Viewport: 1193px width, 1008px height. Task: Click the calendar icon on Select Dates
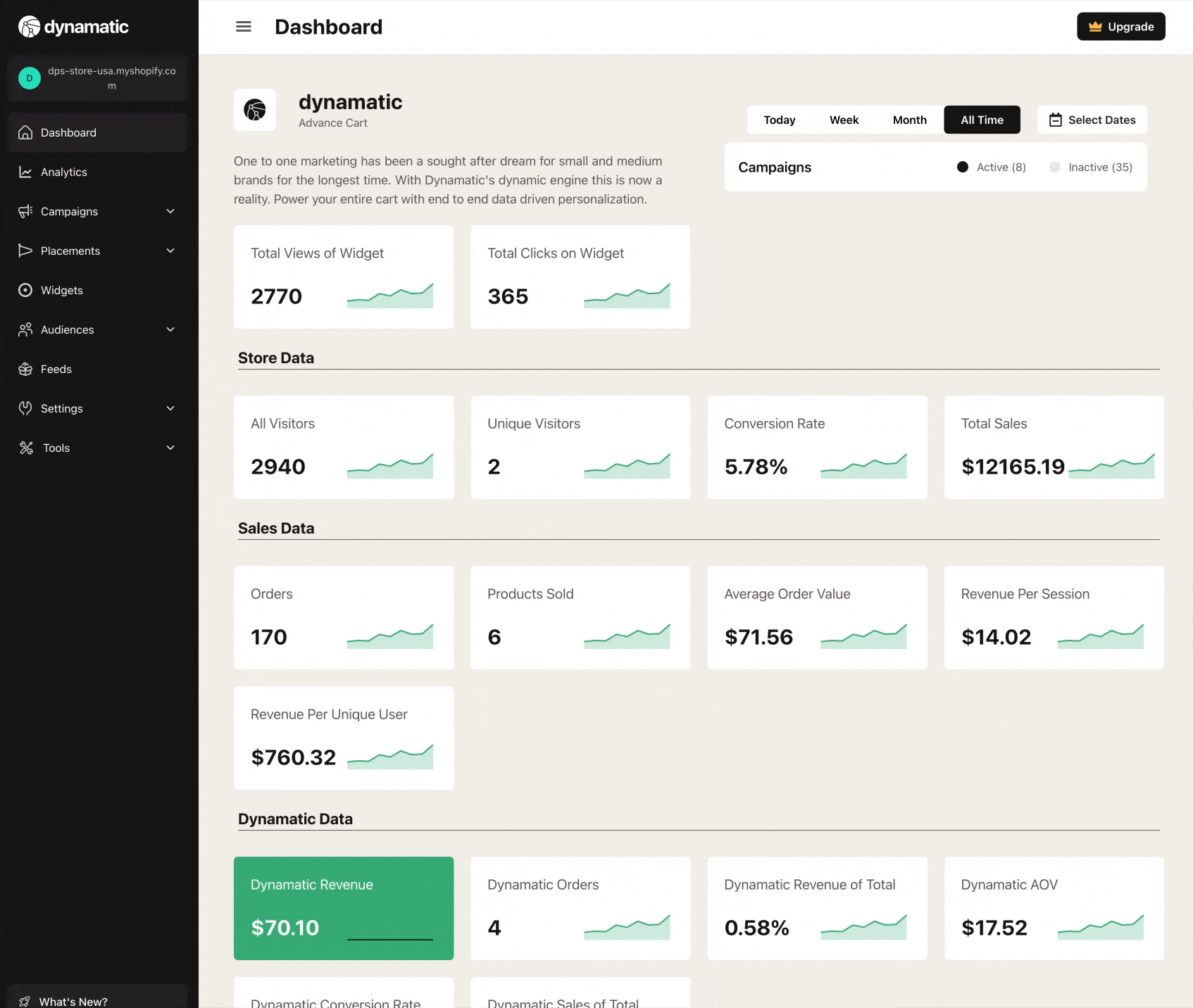(x=1056, y=120)
